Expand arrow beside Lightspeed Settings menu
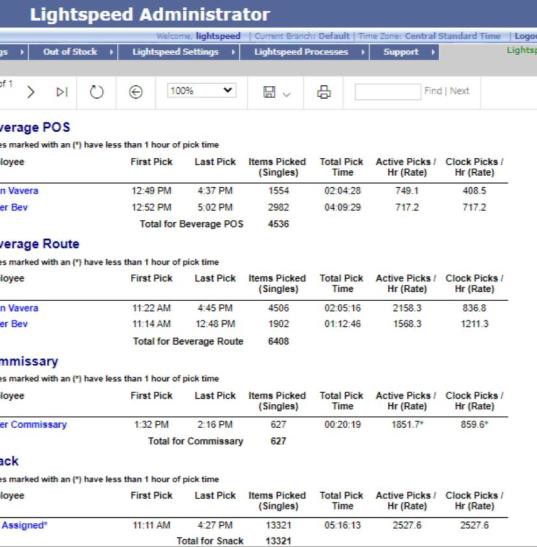The width and height of the screenshot is (537, 547). (x=233, y=52)
